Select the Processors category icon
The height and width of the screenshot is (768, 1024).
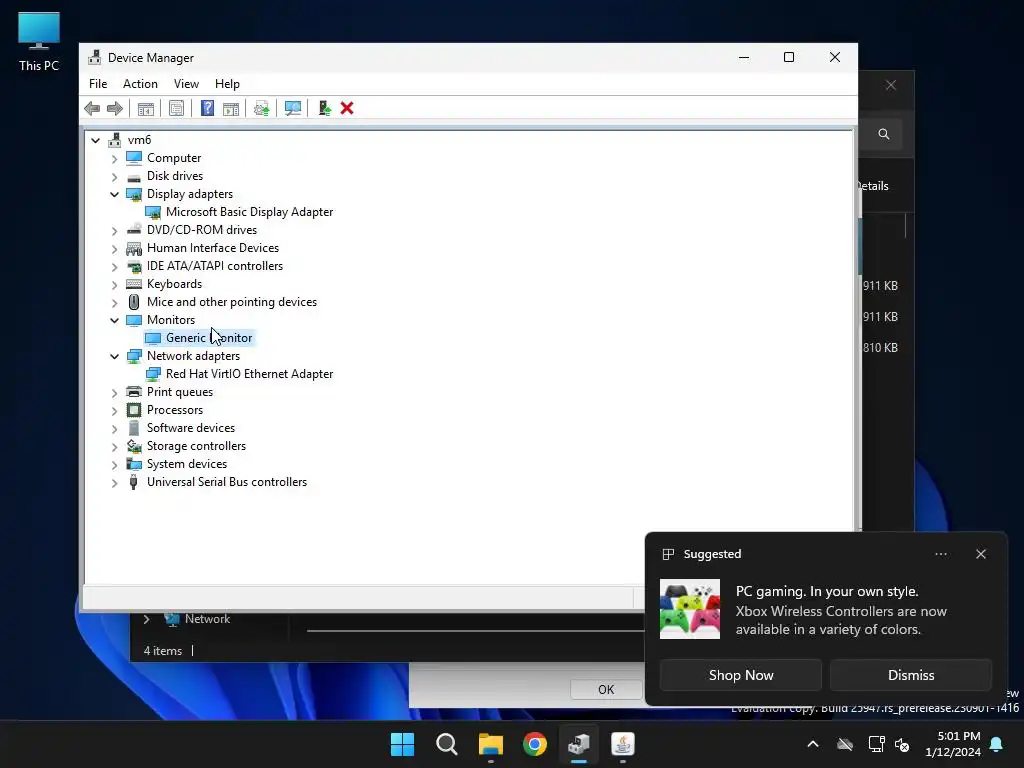coord(134,410)
